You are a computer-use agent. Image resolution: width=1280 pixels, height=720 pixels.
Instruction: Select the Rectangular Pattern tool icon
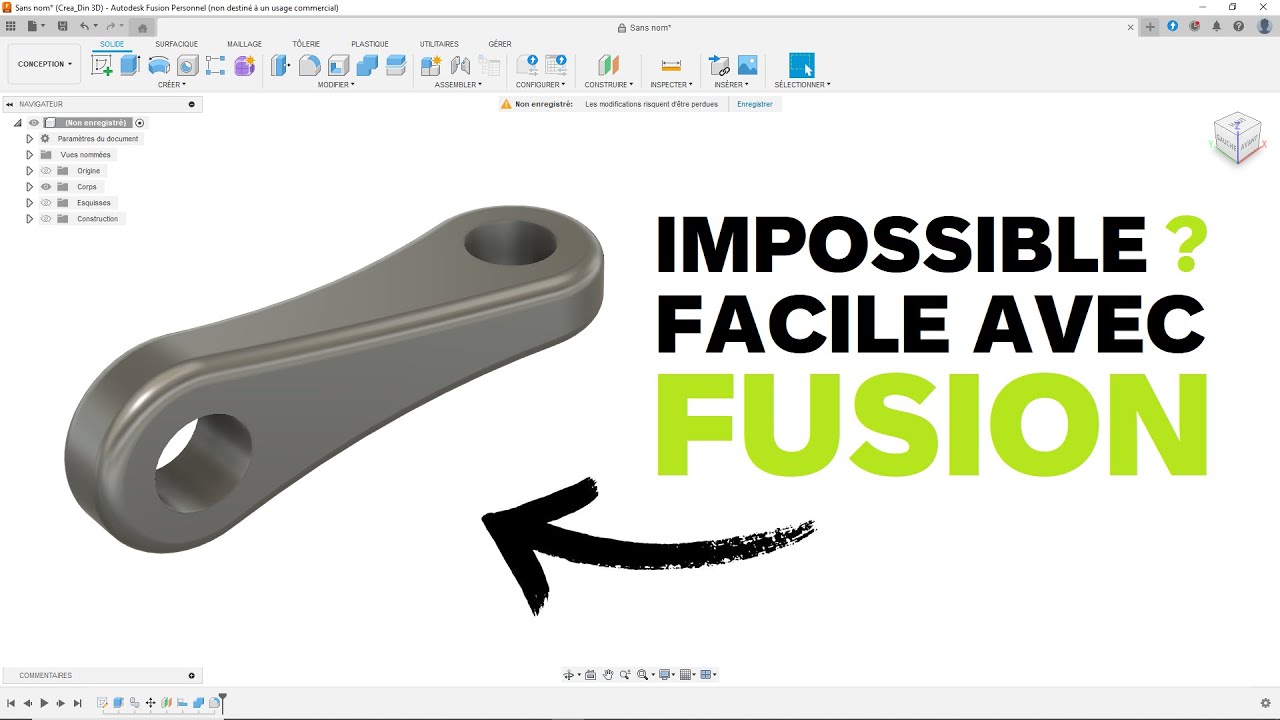[x=216, y=65]
